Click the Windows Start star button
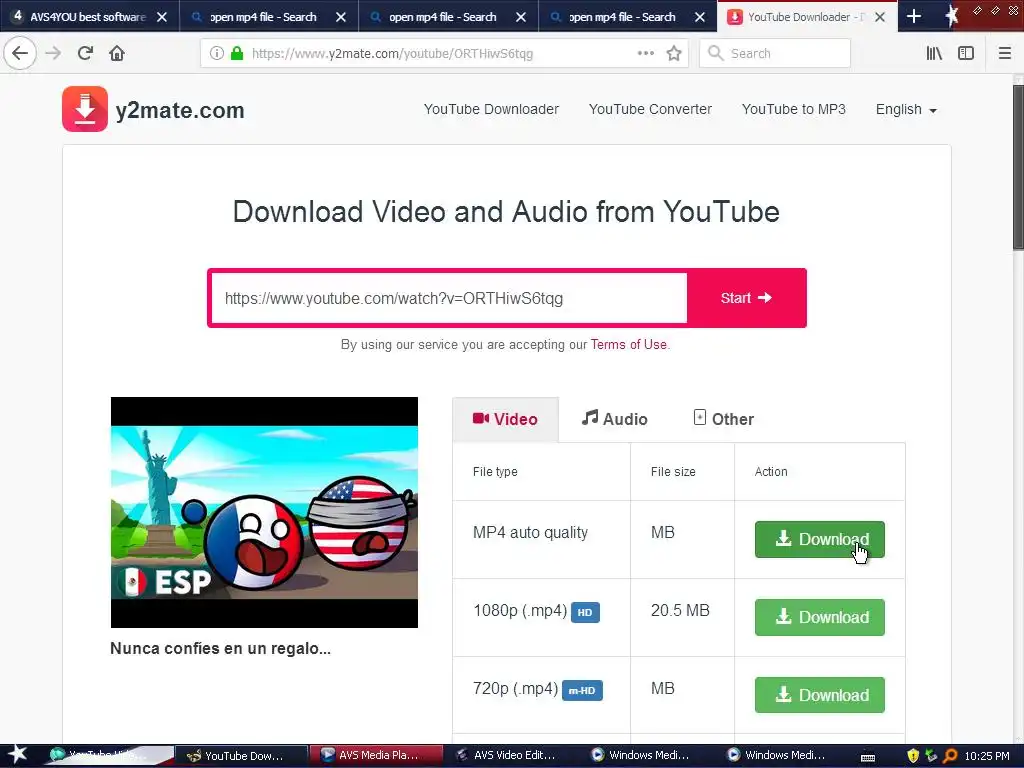This screenshot has height=768, width=1024. [x=17, y=755]
